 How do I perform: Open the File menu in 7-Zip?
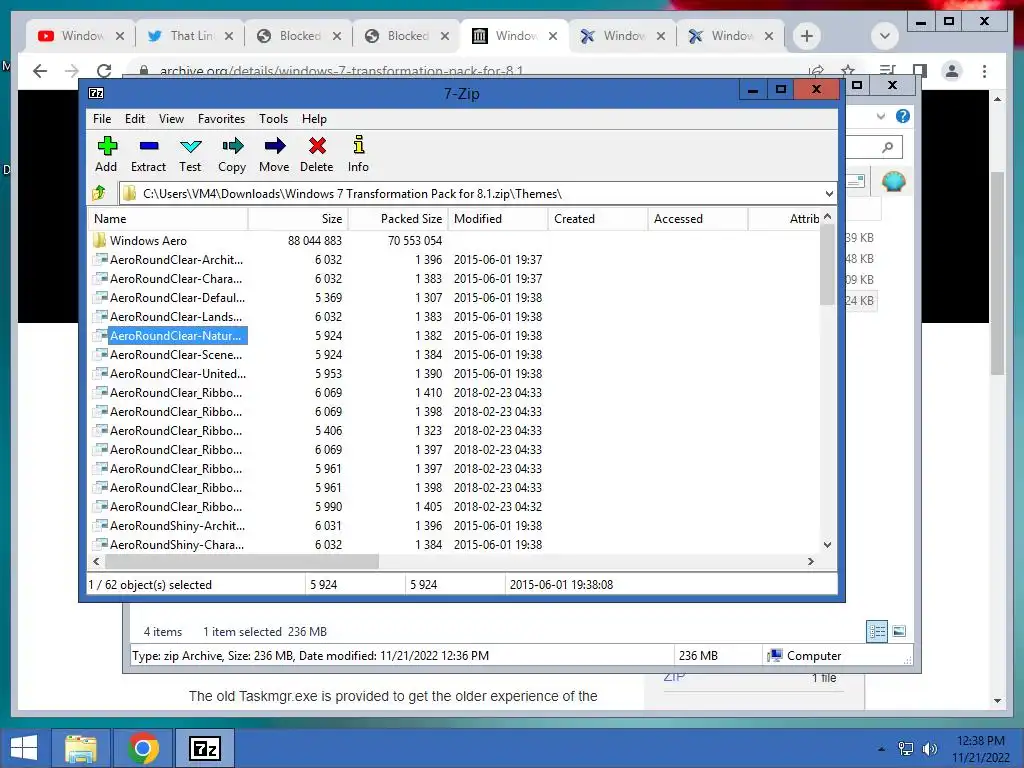(x=102, y=119)
